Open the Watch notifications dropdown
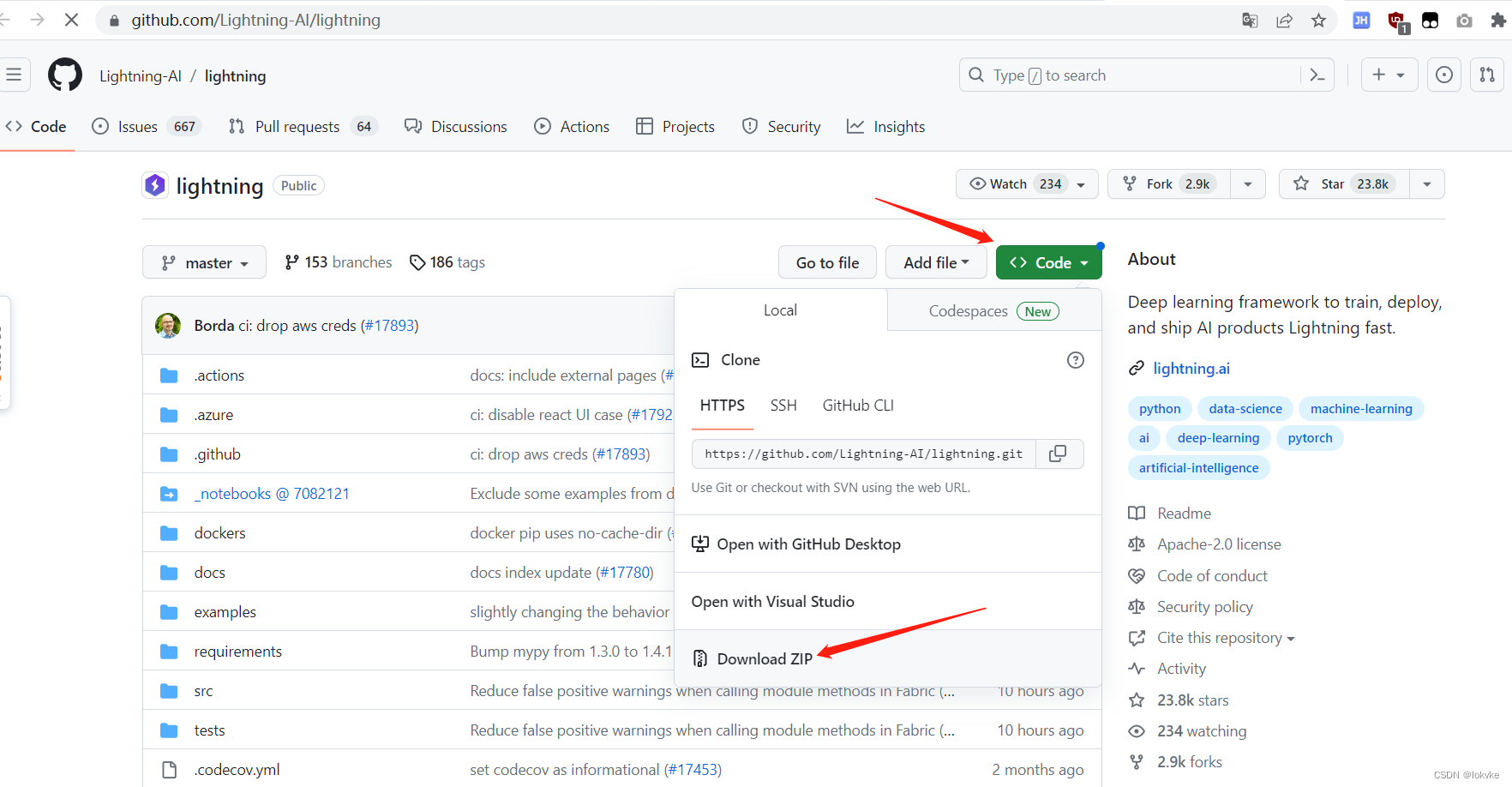 point(1027,184)
